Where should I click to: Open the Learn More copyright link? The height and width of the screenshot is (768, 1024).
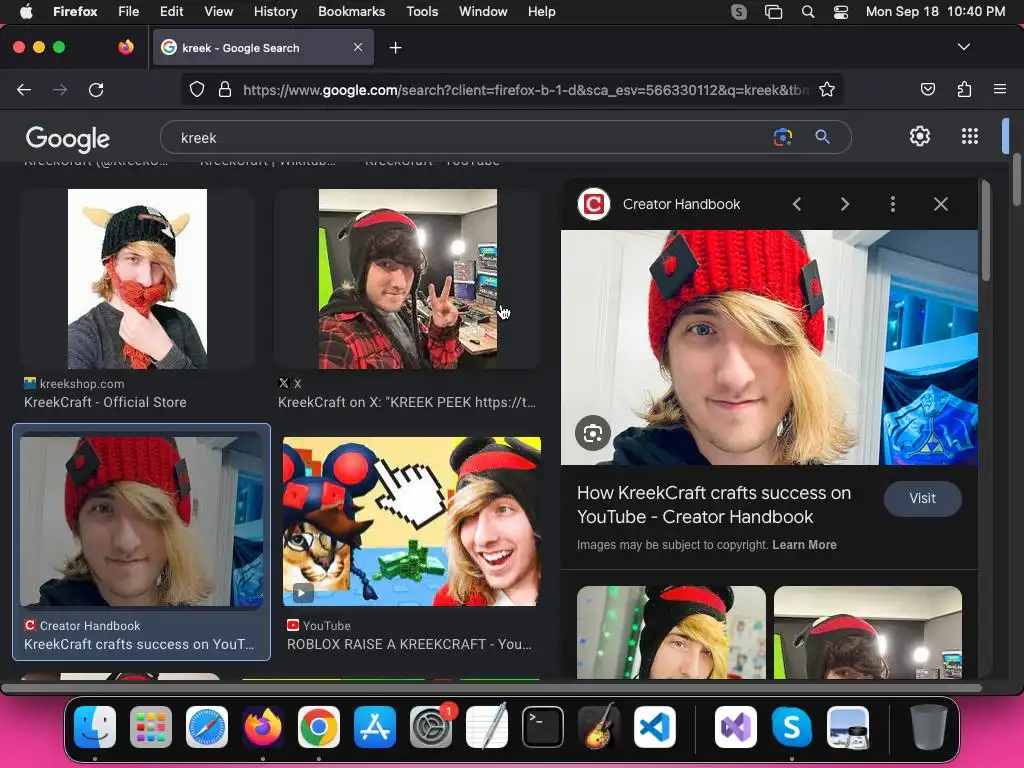tap(804, 545)
